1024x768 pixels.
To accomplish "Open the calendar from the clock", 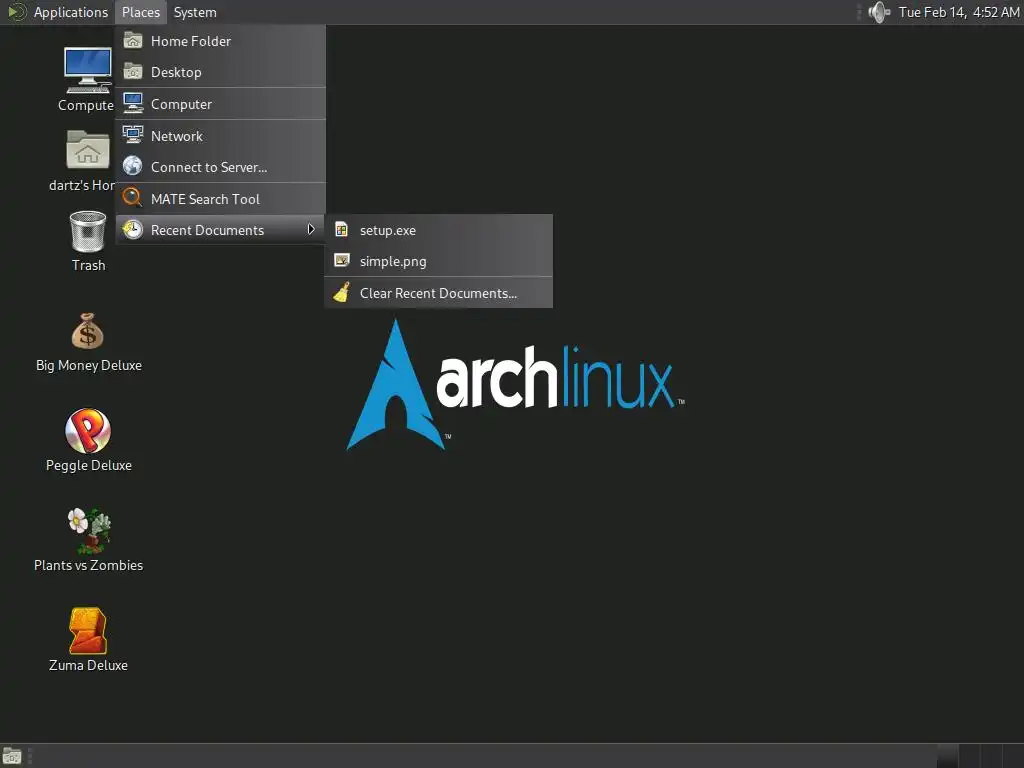I will click(x=959, y=12).
